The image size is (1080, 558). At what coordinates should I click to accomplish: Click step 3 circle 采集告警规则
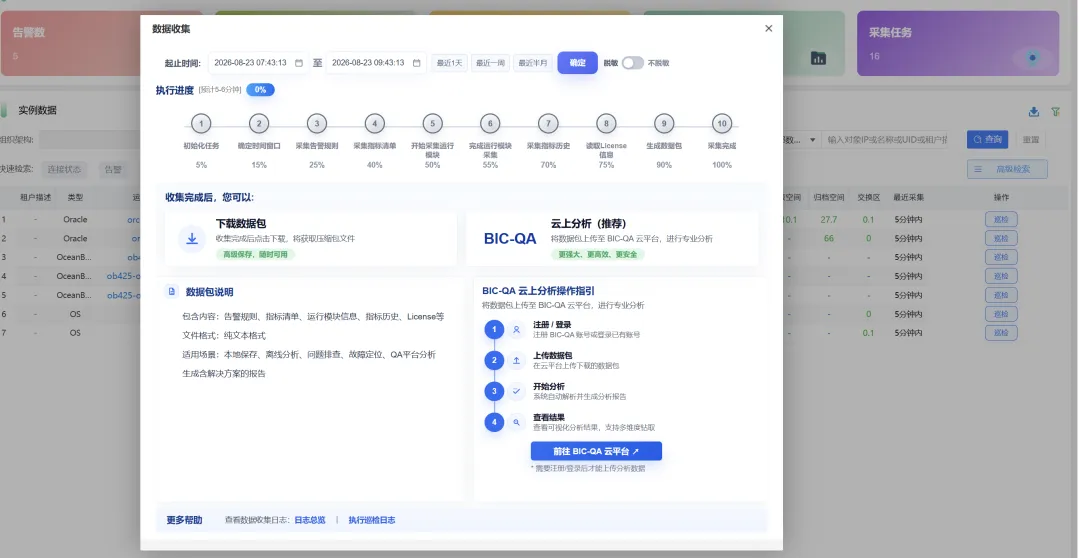click(x=317, y=124)
